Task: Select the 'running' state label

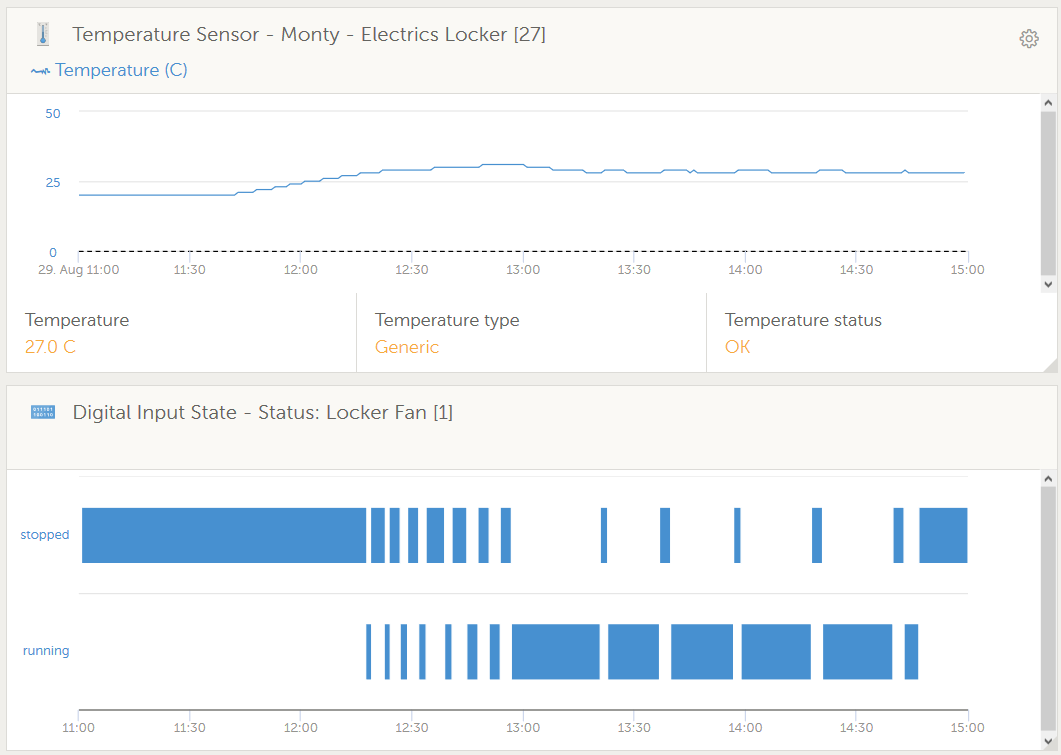Action: pyautogui.click(x=46, y=651)
